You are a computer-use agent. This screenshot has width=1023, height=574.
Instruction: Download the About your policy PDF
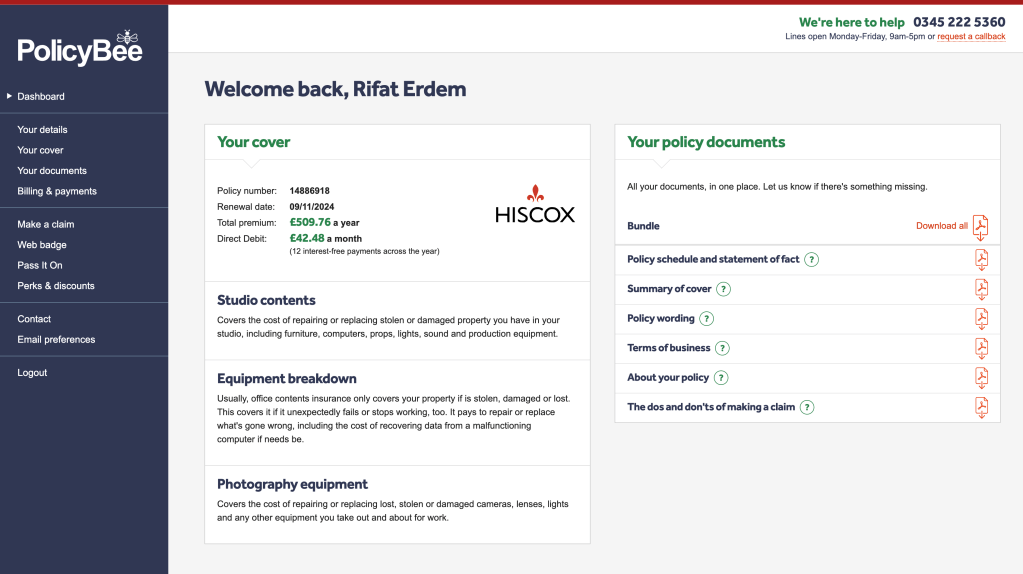tap(981, 378)
